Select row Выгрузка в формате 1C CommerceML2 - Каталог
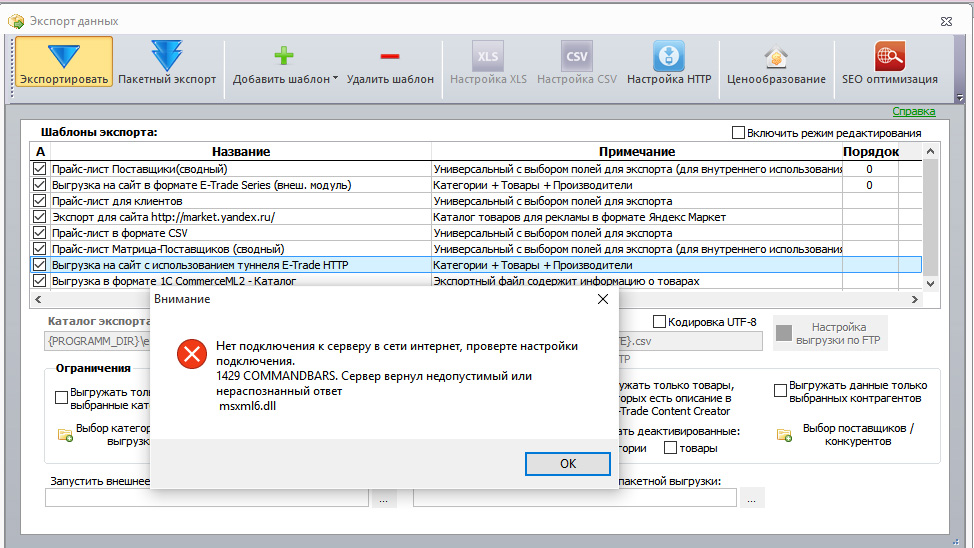Screen dimensions: 974x548 476,281
